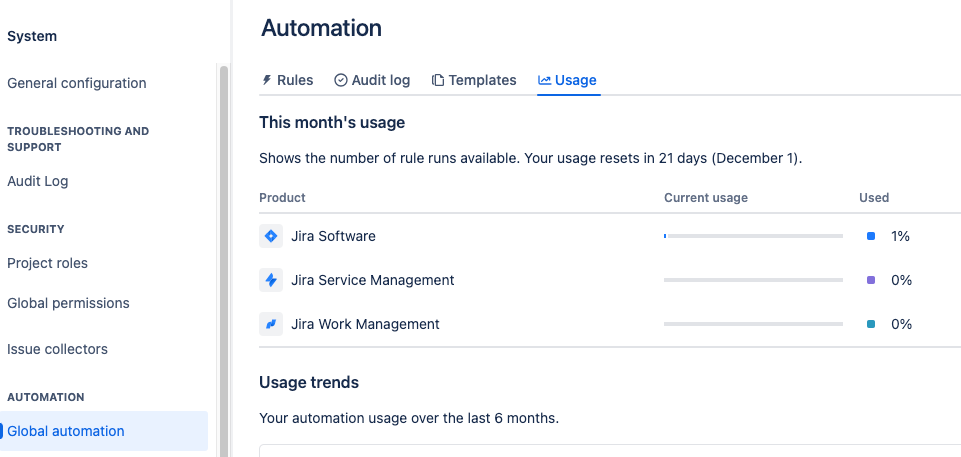Open General configuration in the sidebar
This screenshot has height=457, width=961.
pos(77,83)
